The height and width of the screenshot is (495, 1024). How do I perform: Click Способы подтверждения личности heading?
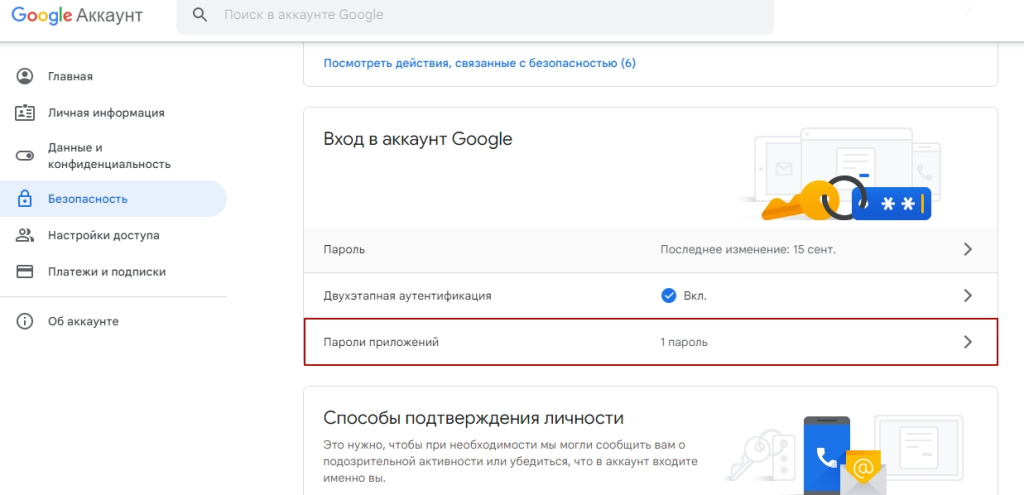(x=473, y=418)
